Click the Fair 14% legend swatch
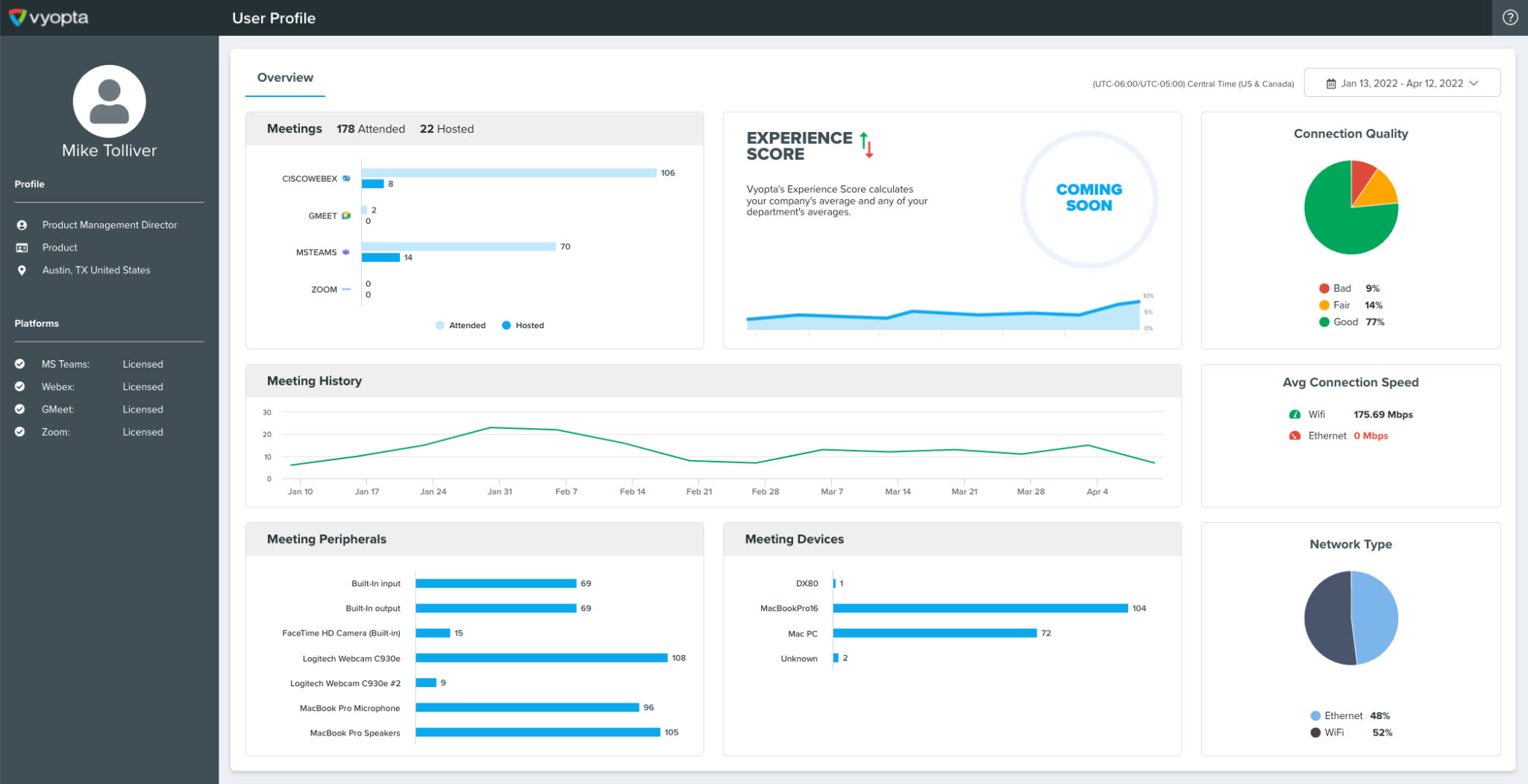 point(1324,305)
